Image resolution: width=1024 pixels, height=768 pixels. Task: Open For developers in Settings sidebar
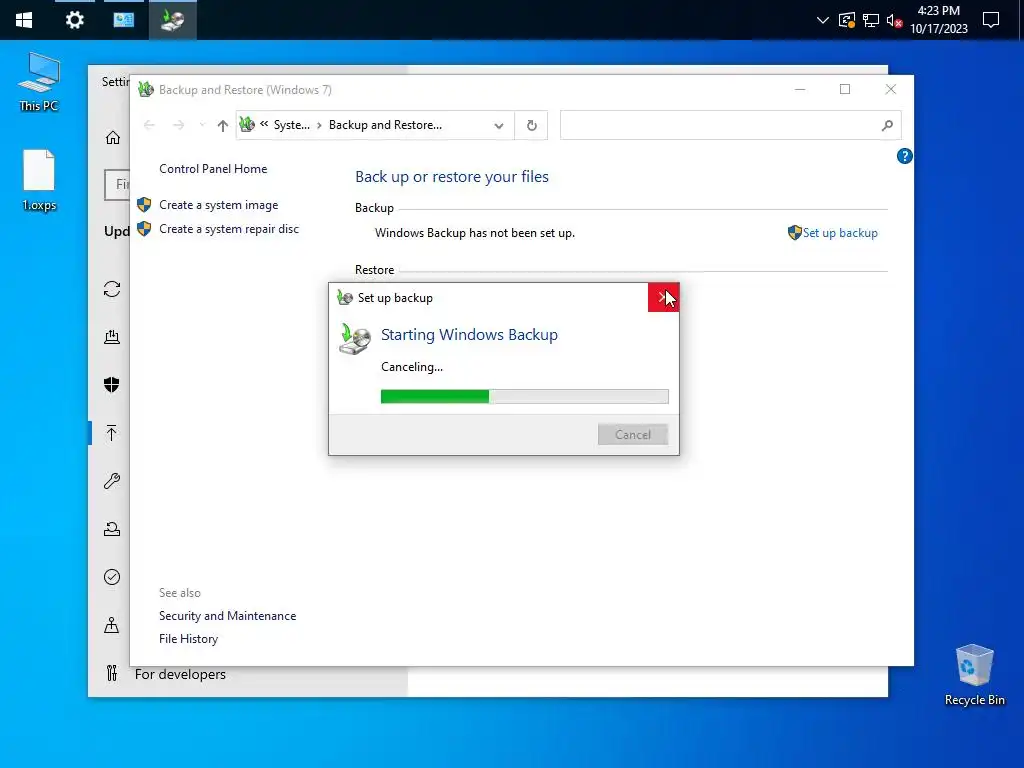(x=180, y=675)
